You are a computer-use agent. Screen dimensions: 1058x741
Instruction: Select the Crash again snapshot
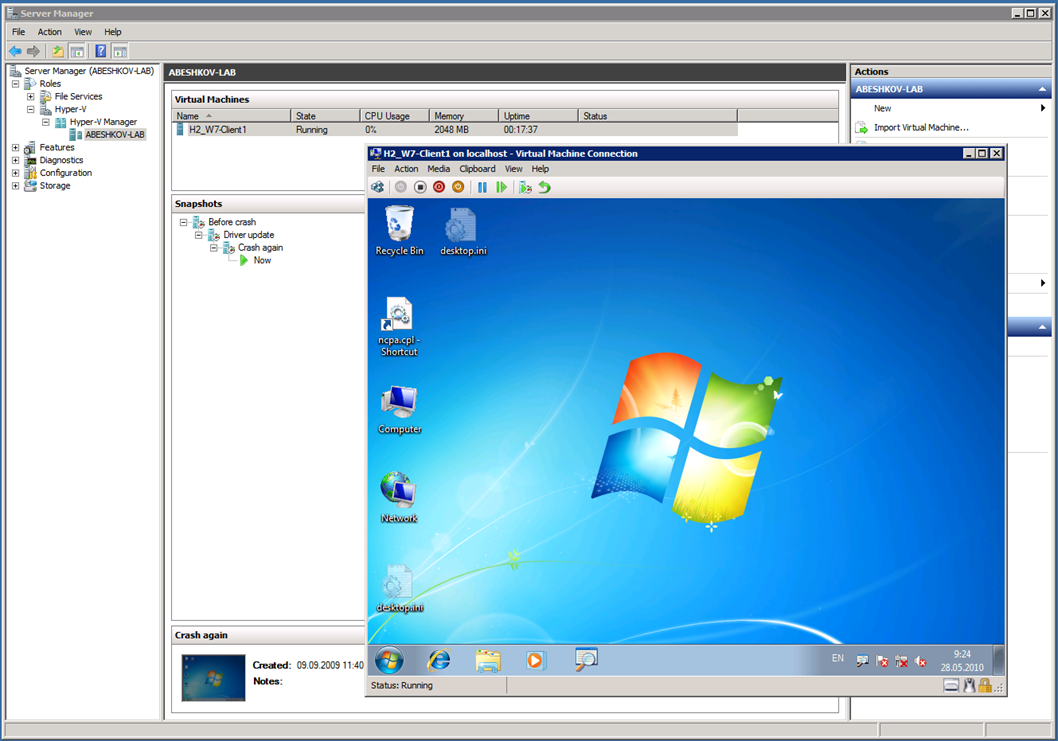(260, 248)
